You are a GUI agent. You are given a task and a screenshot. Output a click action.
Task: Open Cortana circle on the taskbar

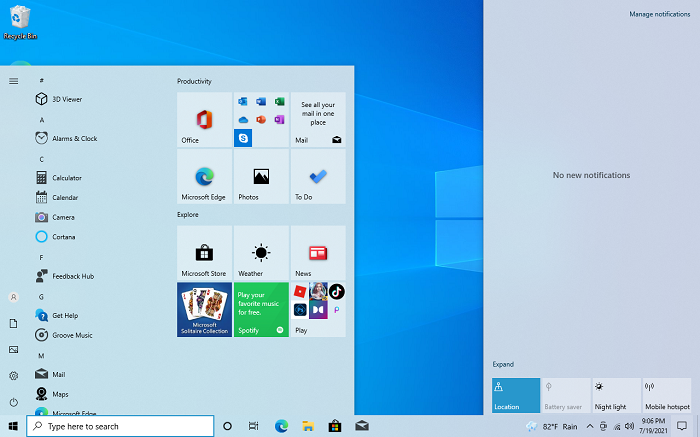pos(227,426)
